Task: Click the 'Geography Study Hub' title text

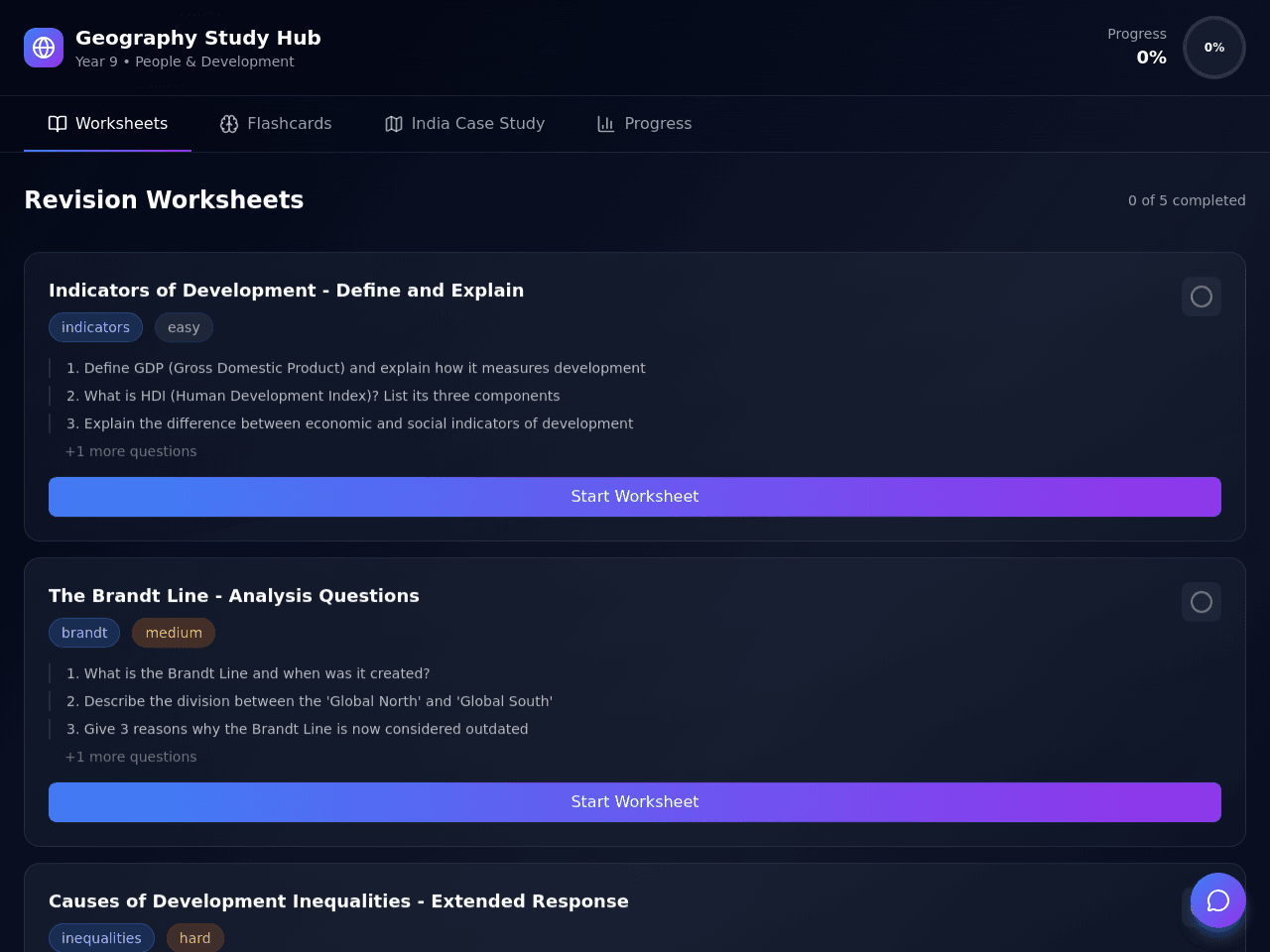Action: click(x=198, y=38)
